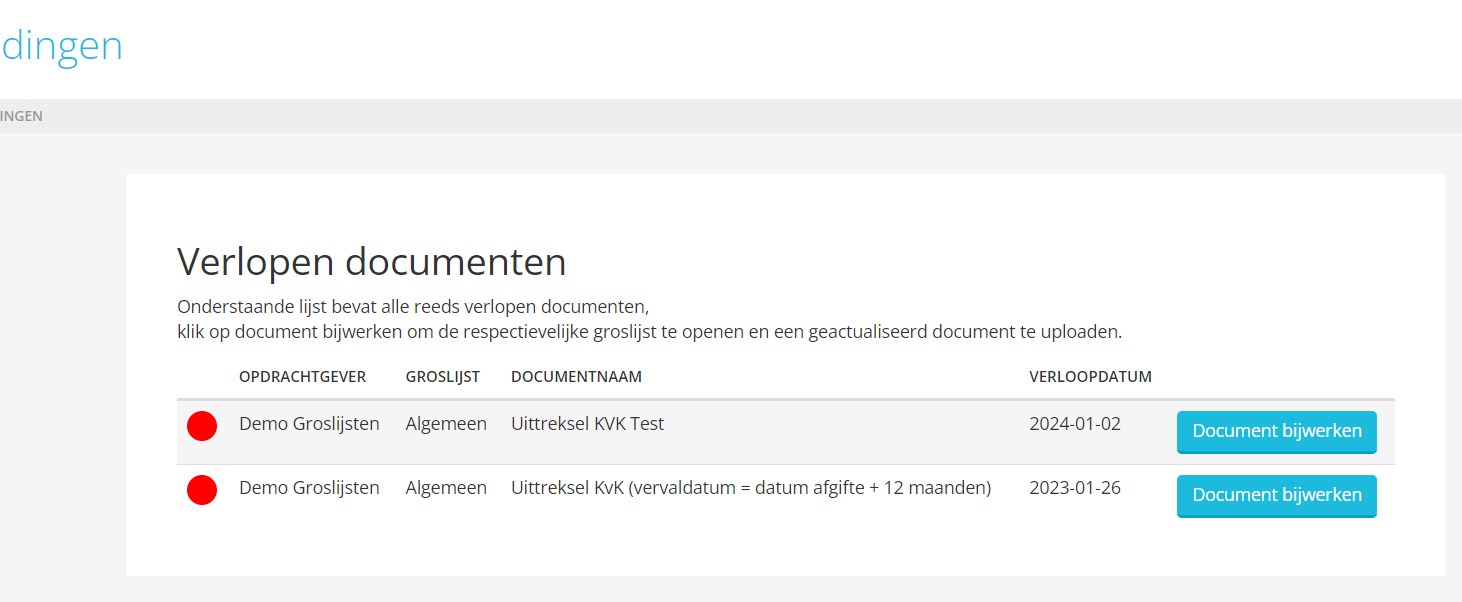
Task: Click the expiry date 2023-01-26
Action: (1075, 488)
